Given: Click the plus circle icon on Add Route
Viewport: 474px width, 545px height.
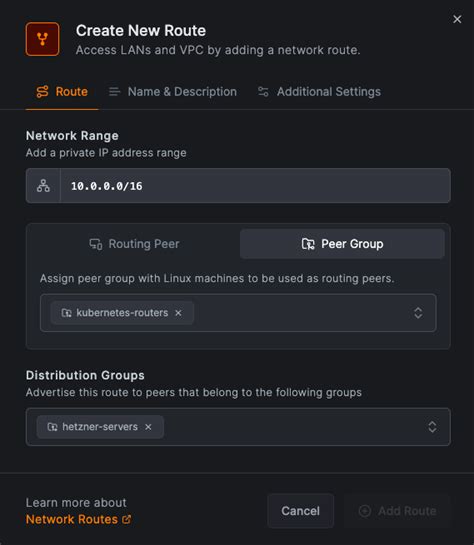Looking at the screenshot, I should 365,511.
